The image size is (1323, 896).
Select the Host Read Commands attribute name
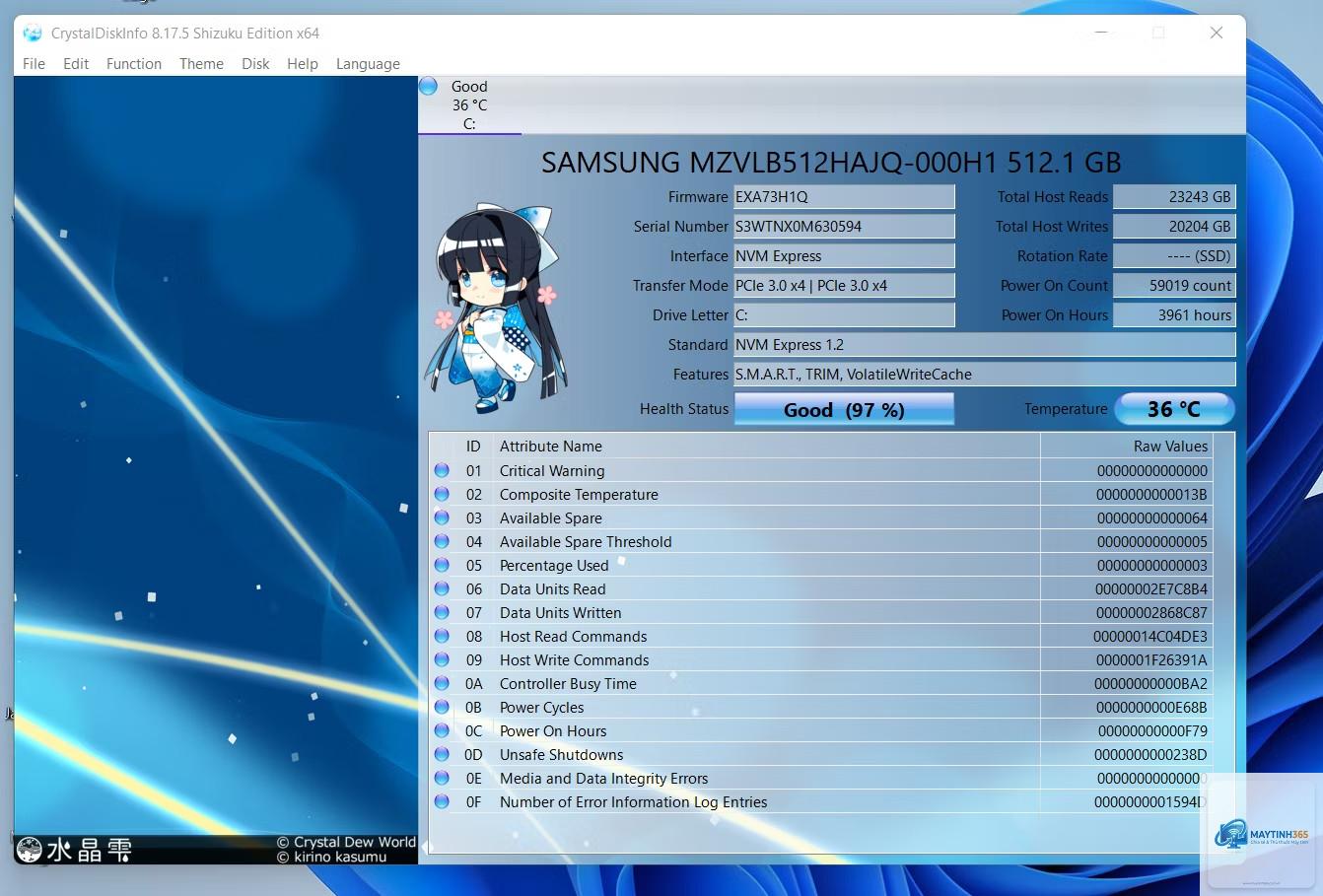(573, 637)
